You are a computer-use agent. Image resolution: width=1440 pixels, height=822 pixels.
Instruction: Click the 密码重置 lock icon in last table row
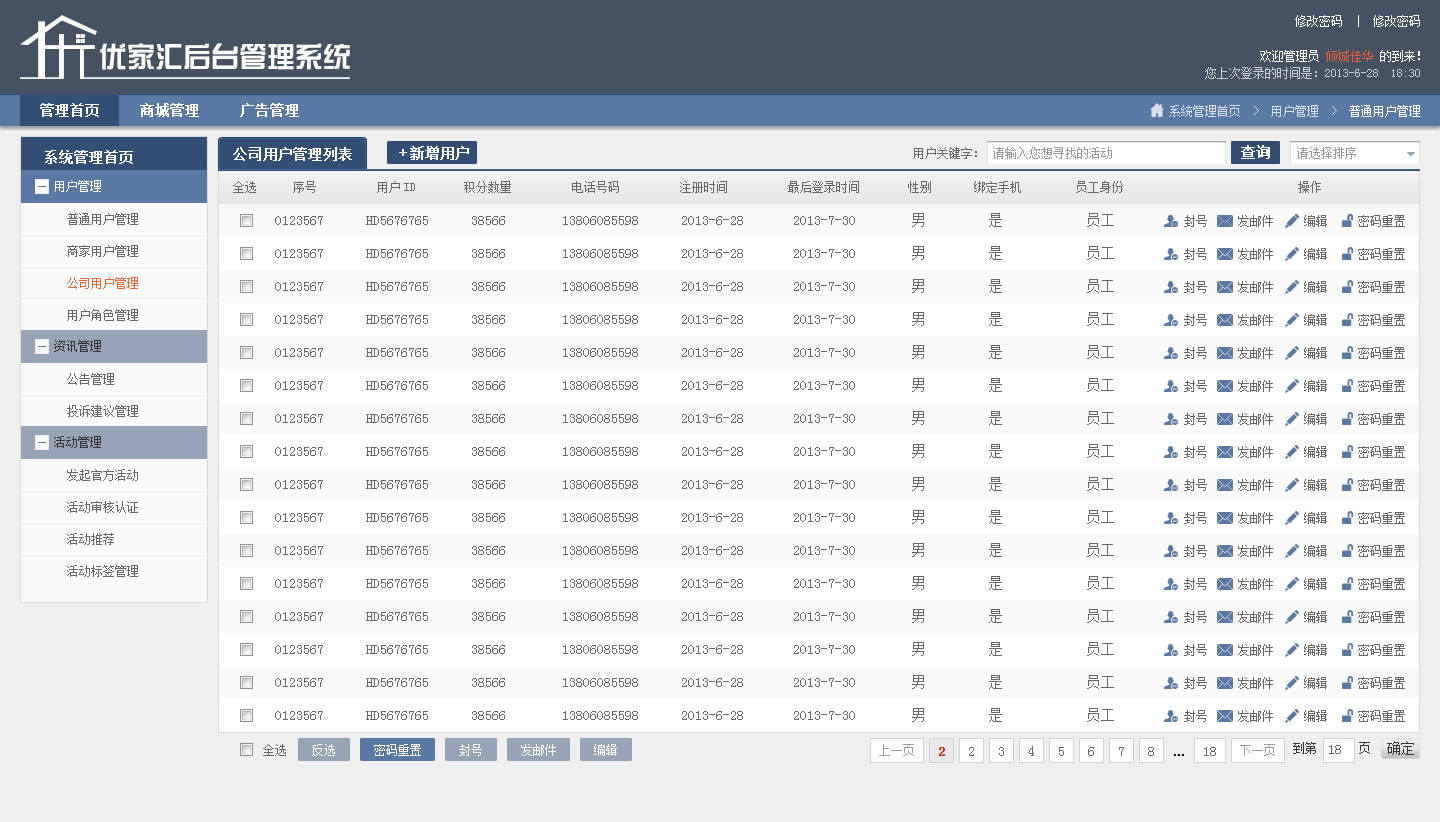pos(1347,716)
